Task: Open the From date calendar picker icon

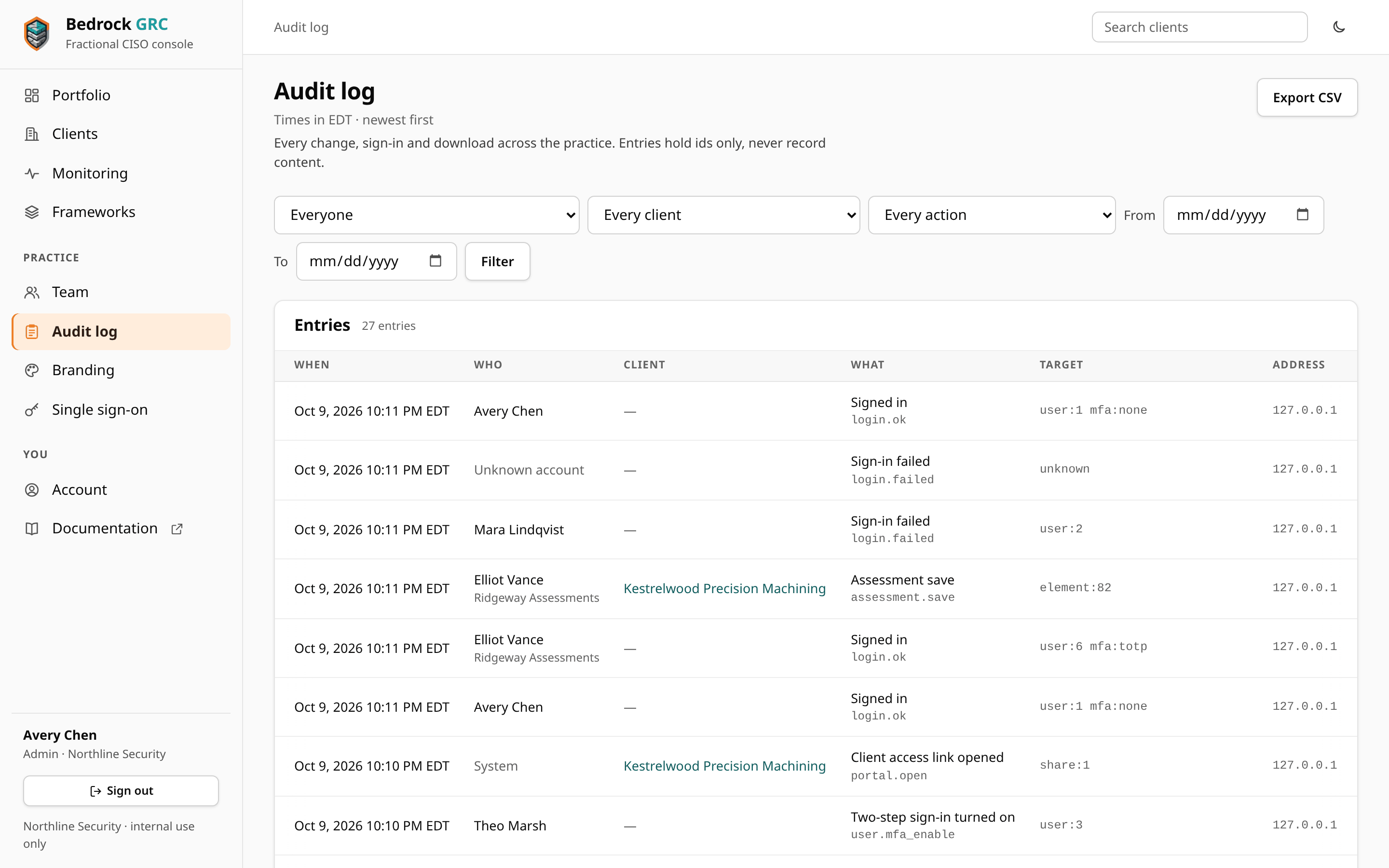Action: pos(1302,215)
